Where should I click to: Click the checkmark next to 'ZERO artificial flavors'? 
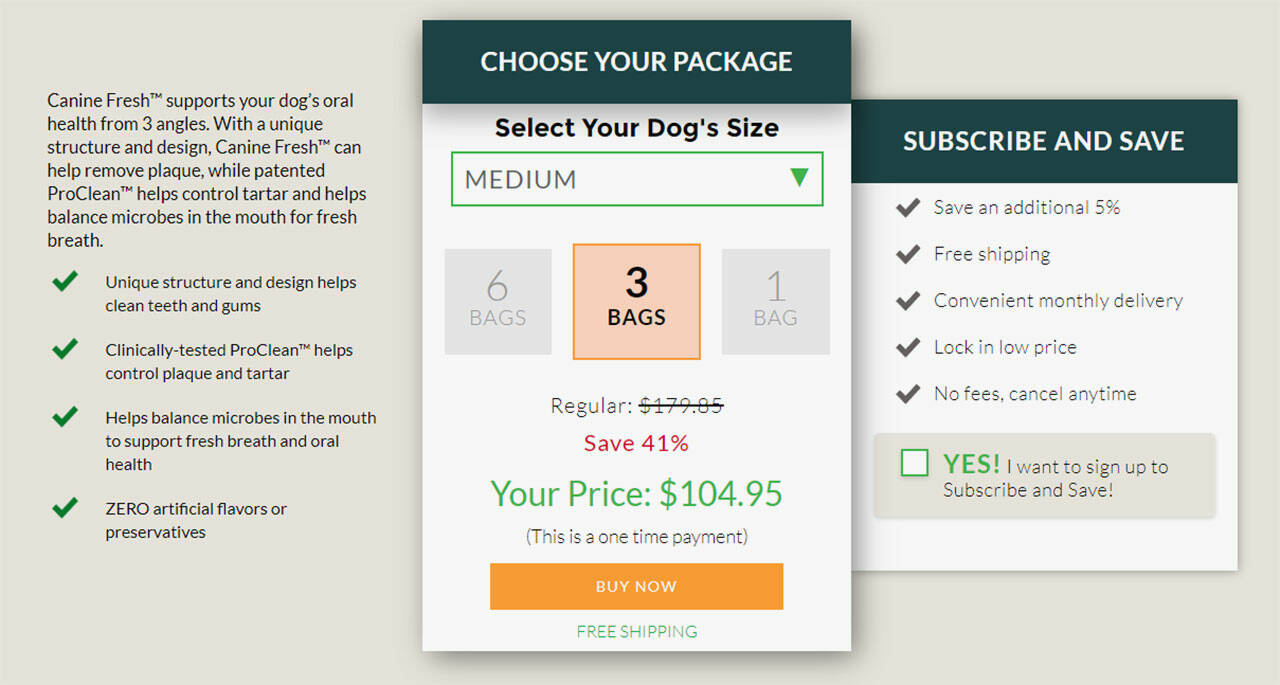(x=65, y=508)
